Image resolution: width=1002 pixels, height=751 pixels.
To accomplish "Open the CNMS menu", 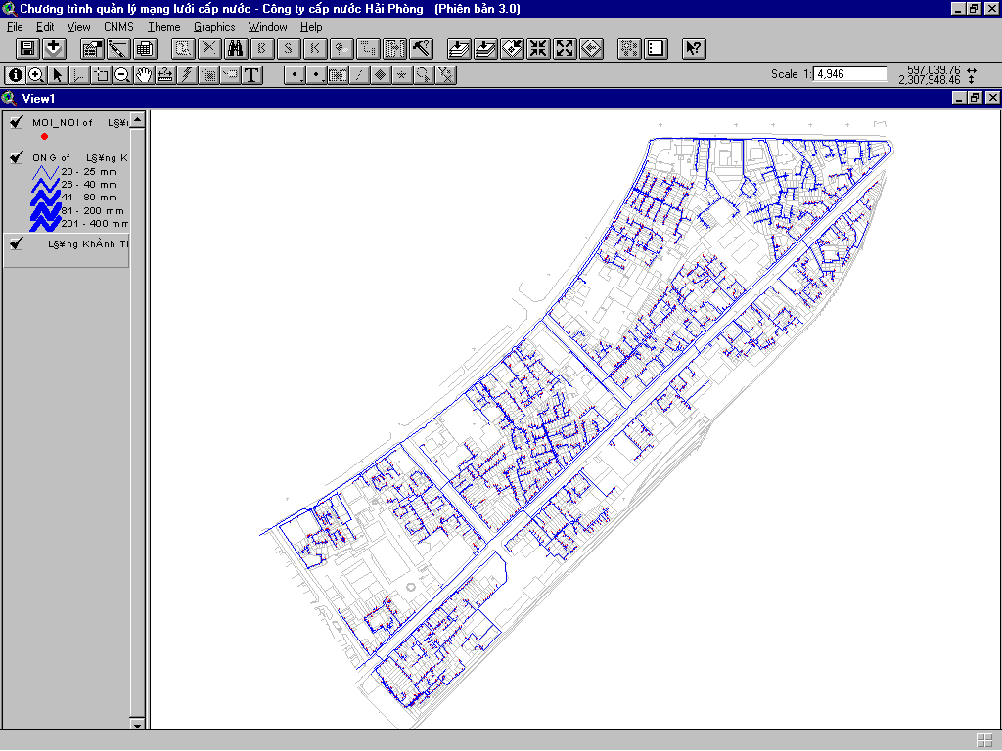I will (x=118, y=27).
